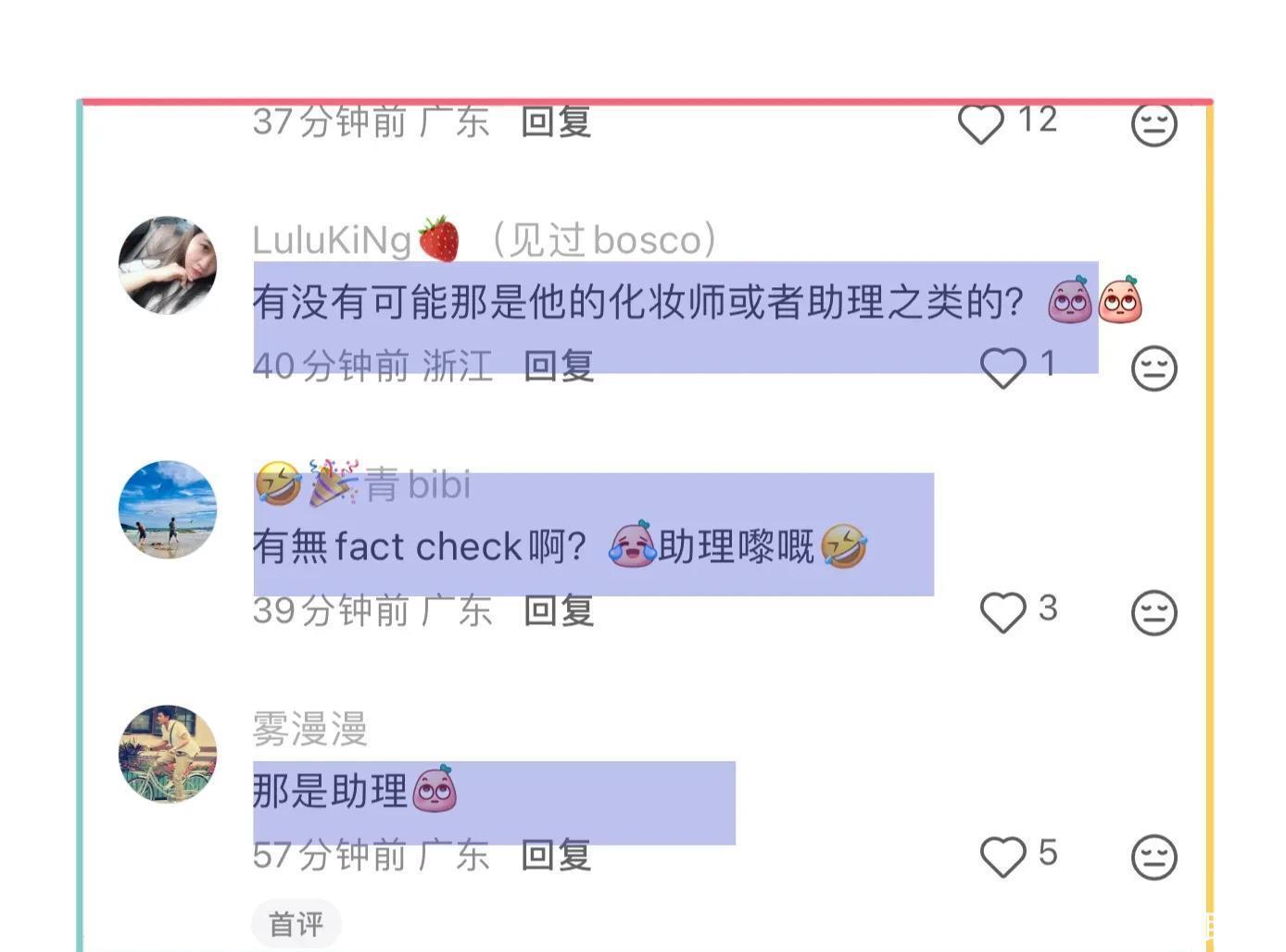Tap dislike face on the 37分钟前 comment

point(1154,124)
